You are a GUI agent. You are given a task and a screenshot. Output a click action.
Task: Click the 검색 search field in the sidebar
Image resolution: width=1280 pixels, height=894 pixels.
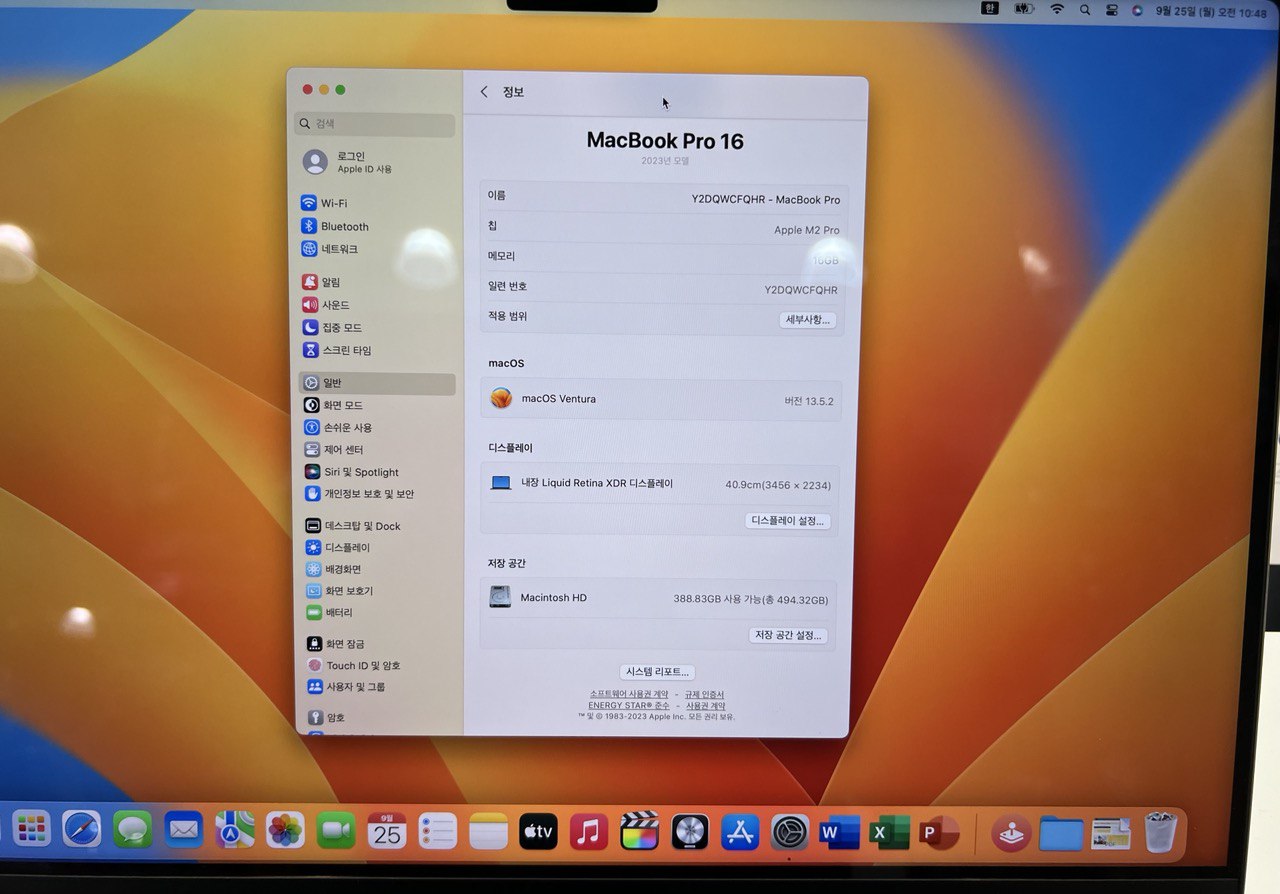pos(375,124)
